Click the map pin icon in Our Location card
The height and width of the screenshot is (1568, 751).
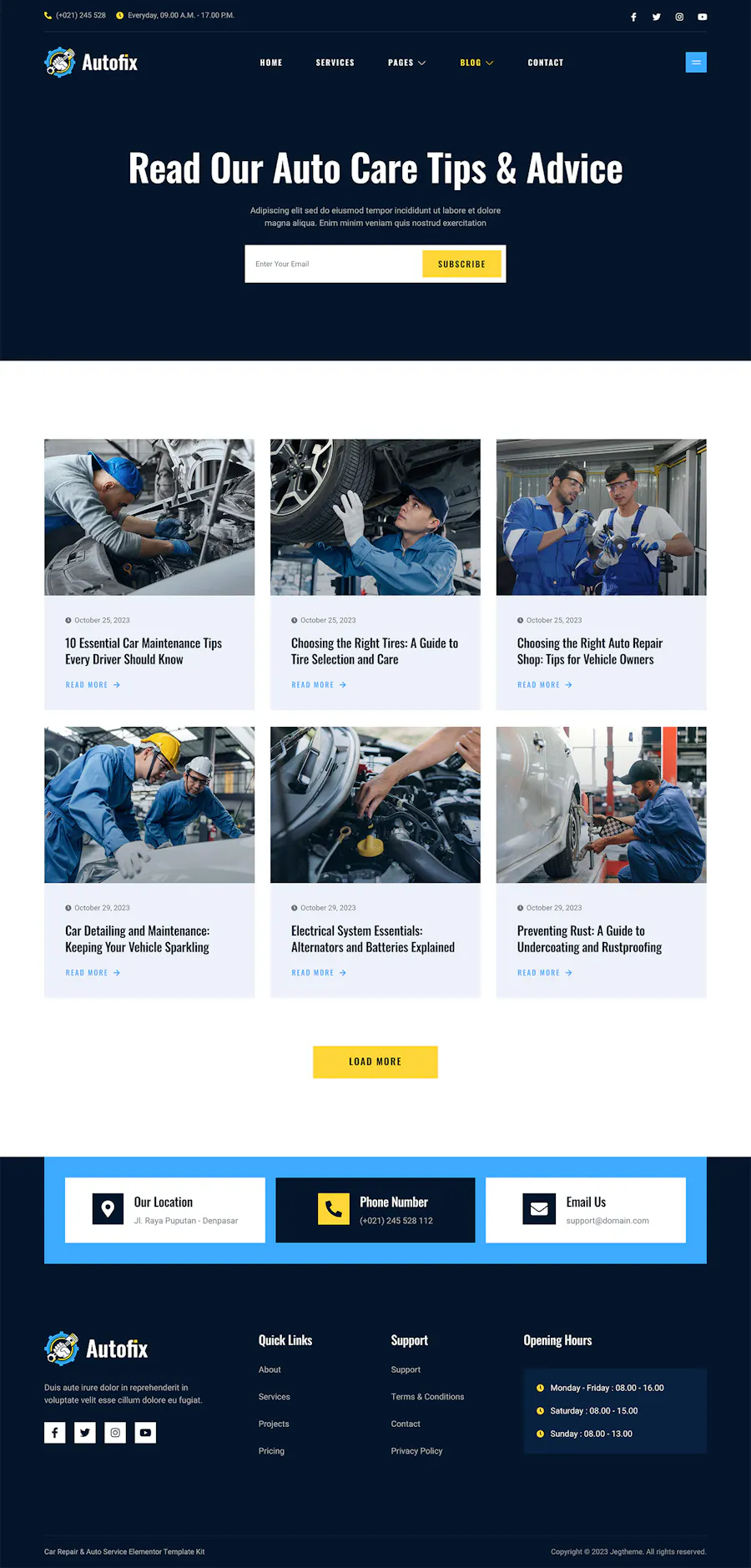click(x=108, y=1209)
